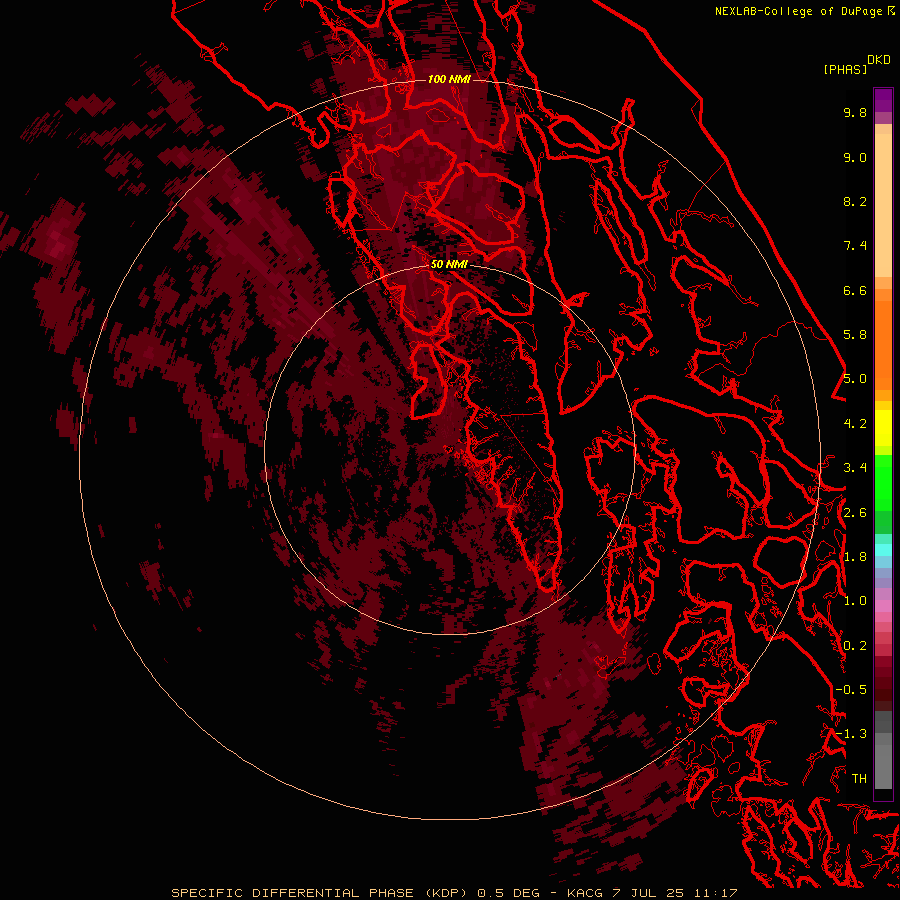900x900 pixels.
Task: Click the 1.8 value on the color scale
Action: 855,557
